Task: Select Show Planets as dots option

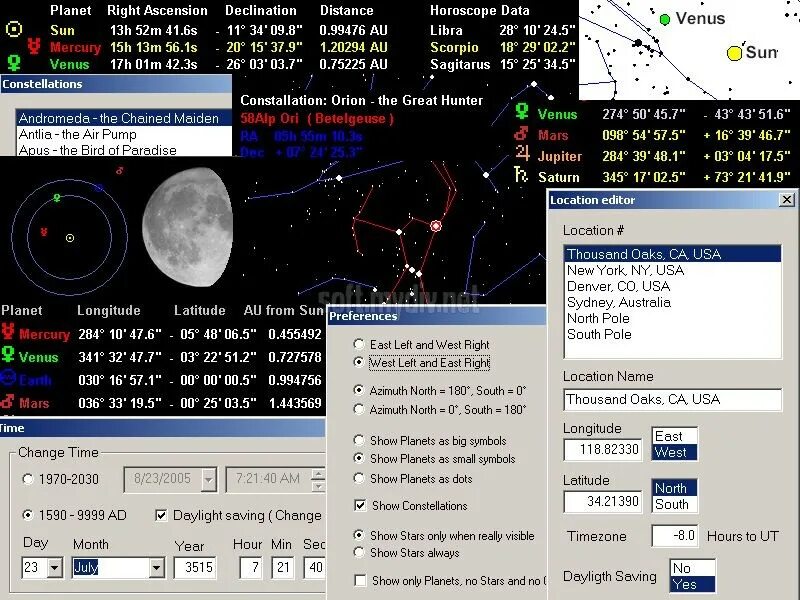Action: [x=359, y=479]
